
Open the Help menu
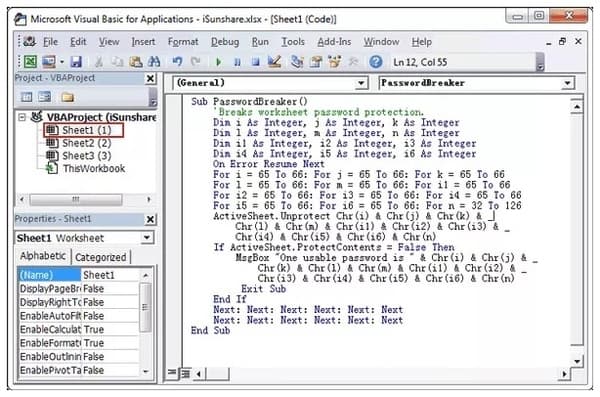click(x=422, y=42)
